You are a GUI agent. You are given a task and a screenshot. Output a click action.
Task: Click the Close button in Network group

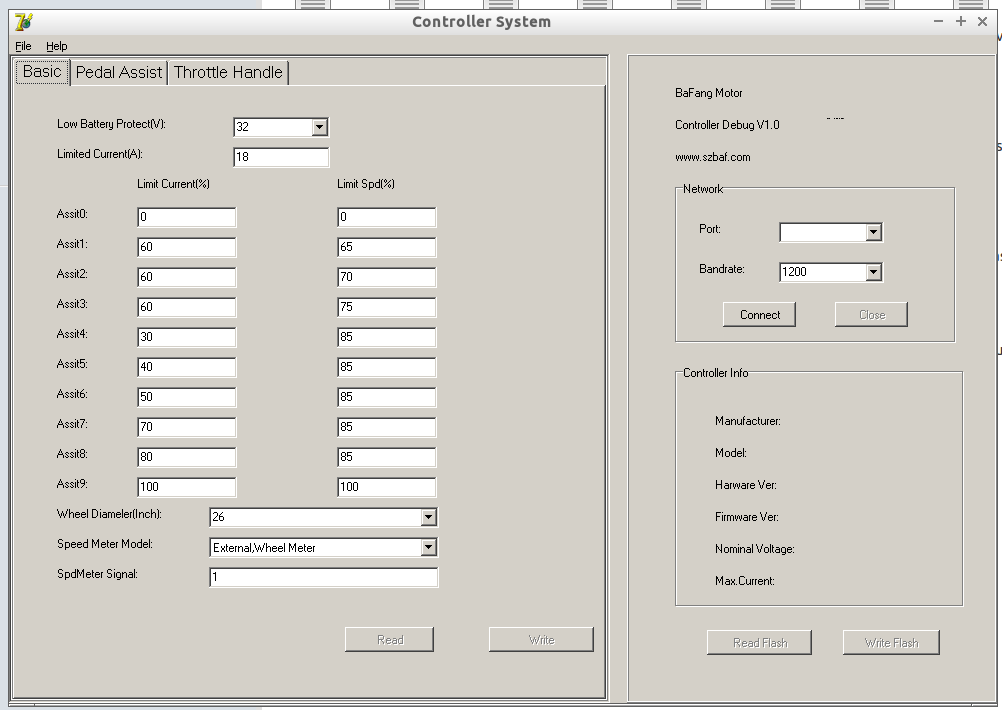pos(871,314)
